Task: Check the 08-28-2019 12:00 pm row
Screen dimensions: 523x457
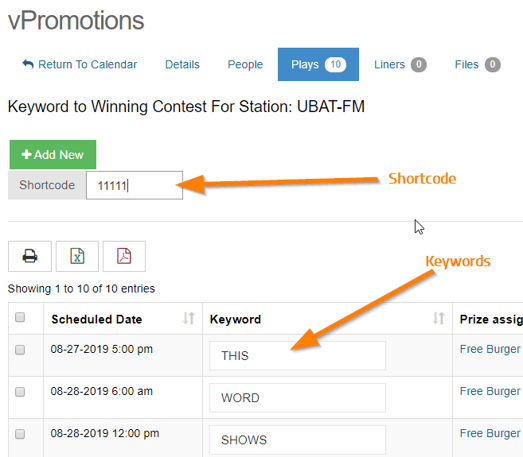Action: 20,434
